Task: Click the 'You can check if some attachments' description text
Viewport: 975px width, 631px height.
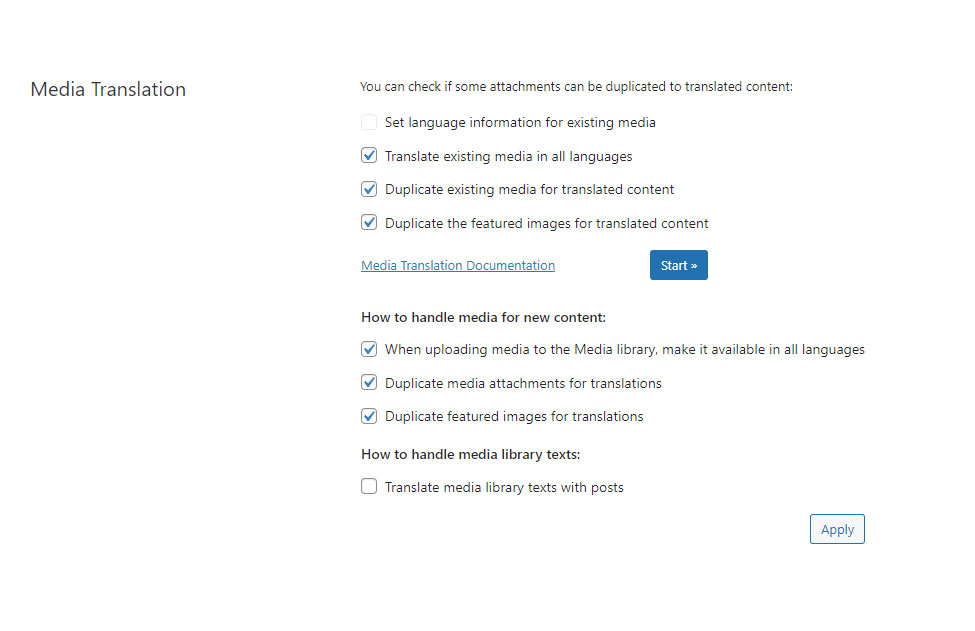Action: [576, 86]
